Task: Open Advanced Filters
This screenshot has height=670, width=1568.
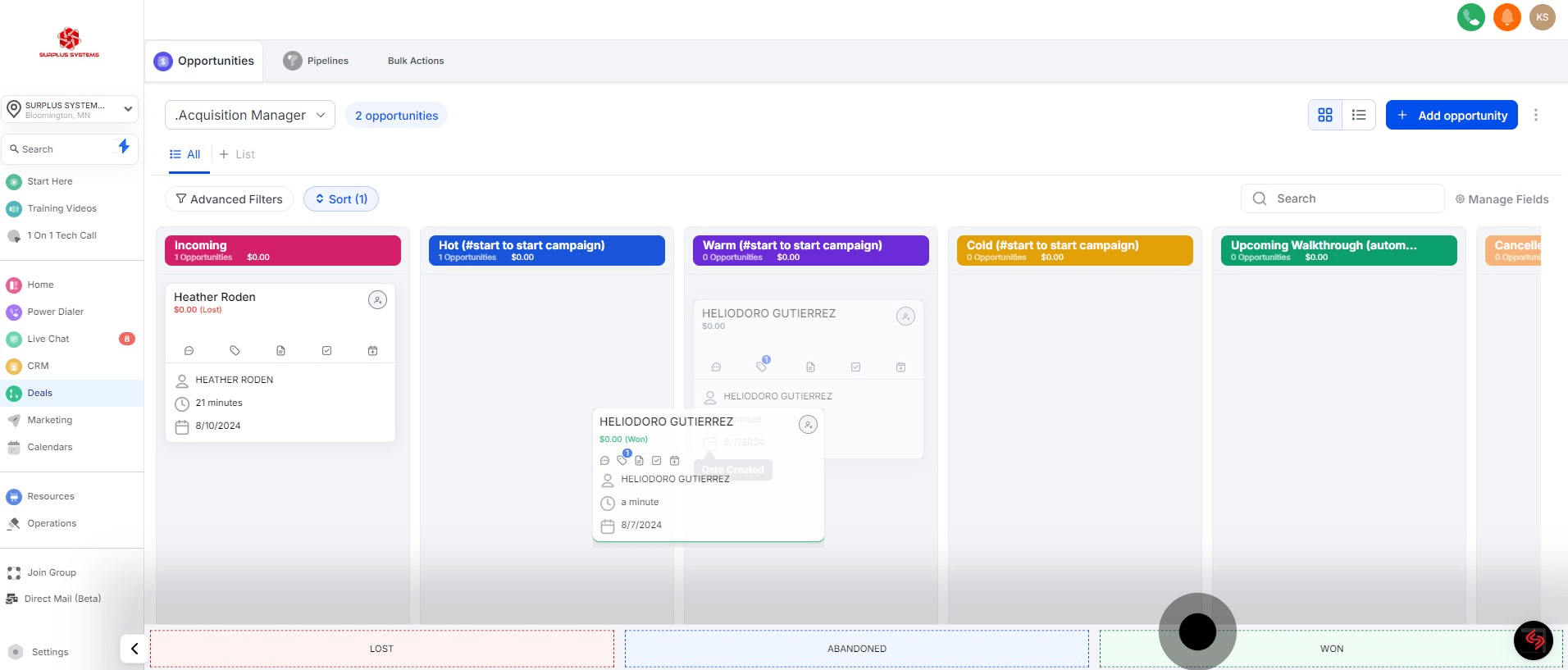Action: click(x=229, y=199)
